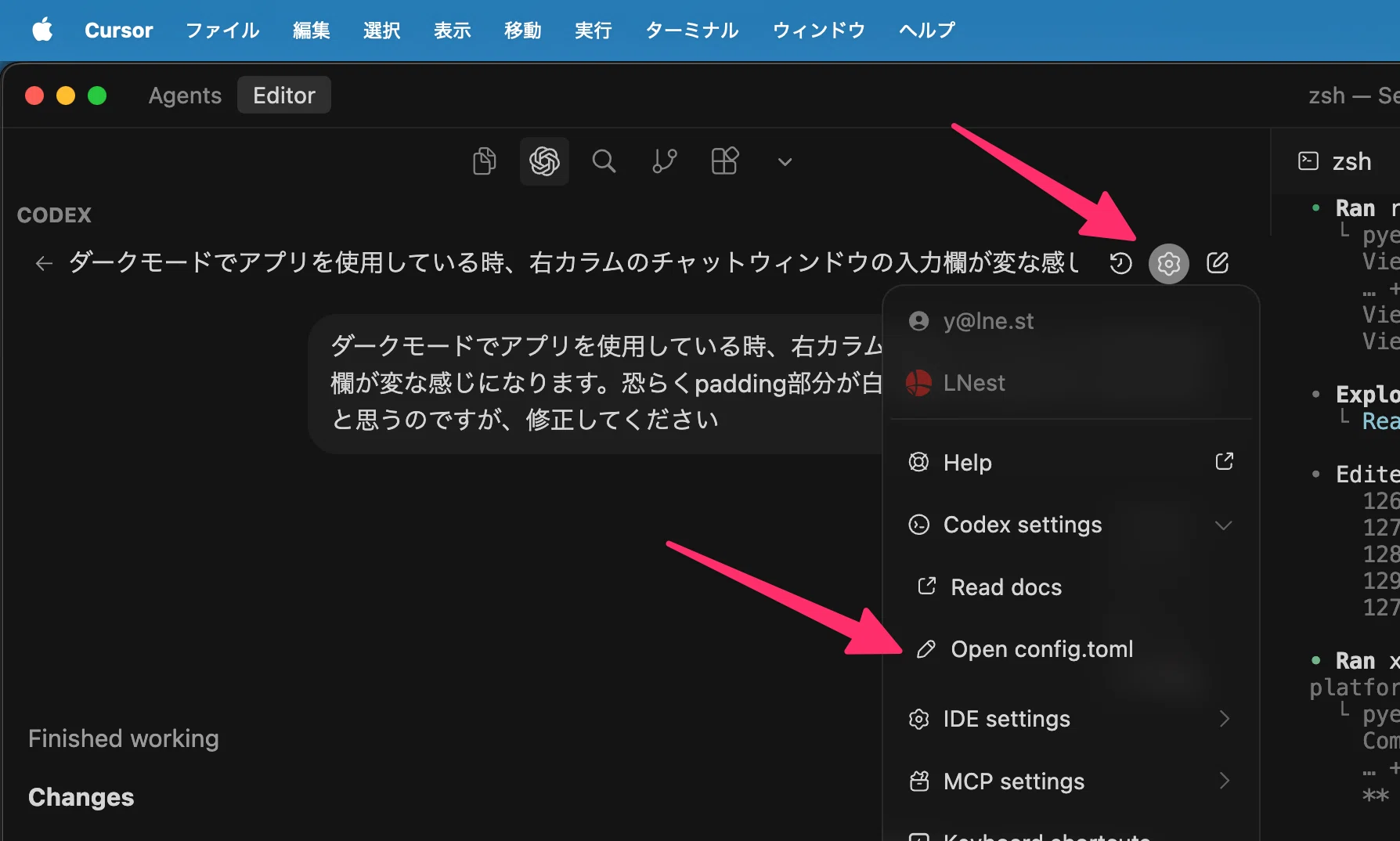Click the Help external link icon

point(1224,462)
